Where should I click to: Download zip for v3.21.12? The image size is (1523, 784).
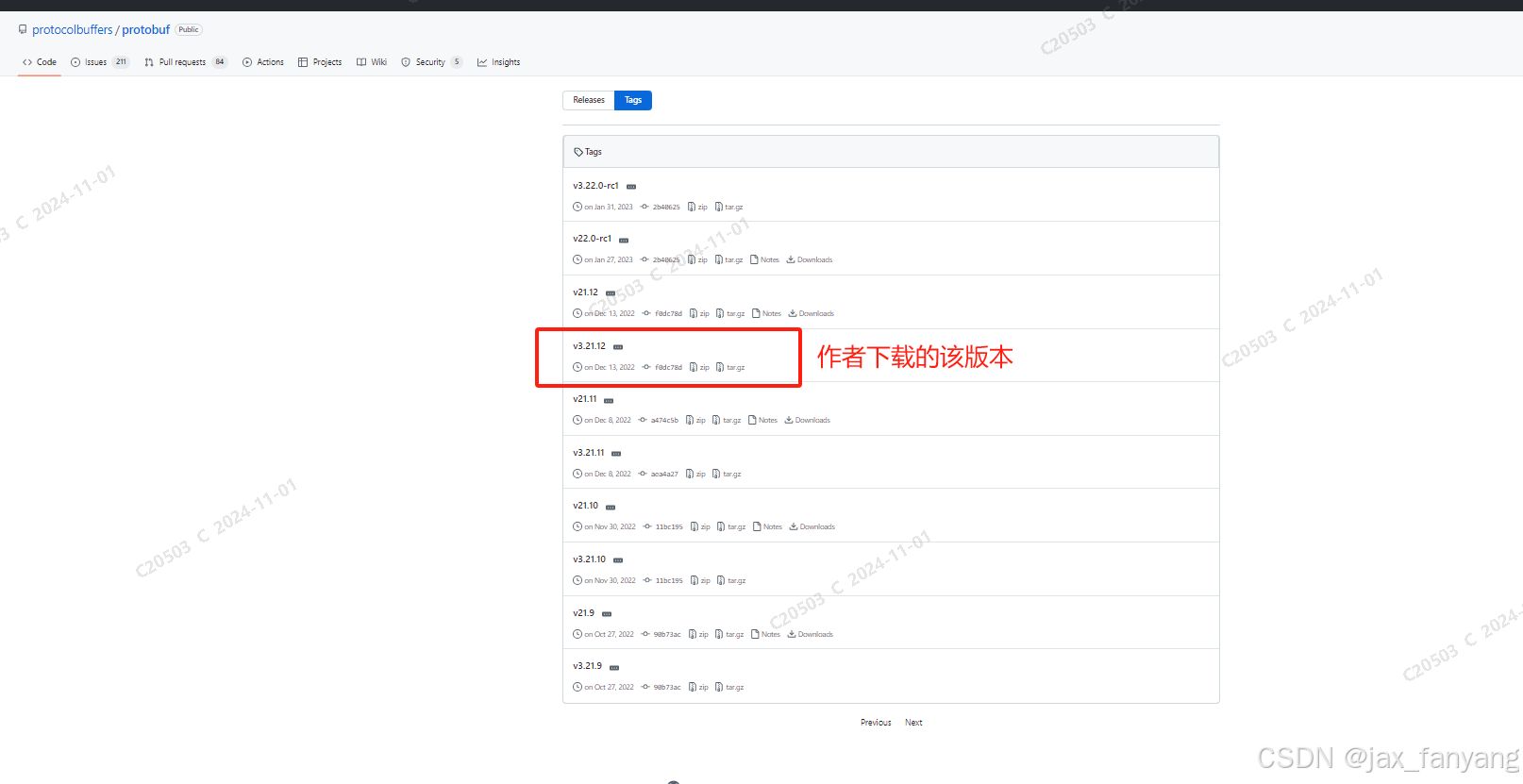(x=699, y=367)
